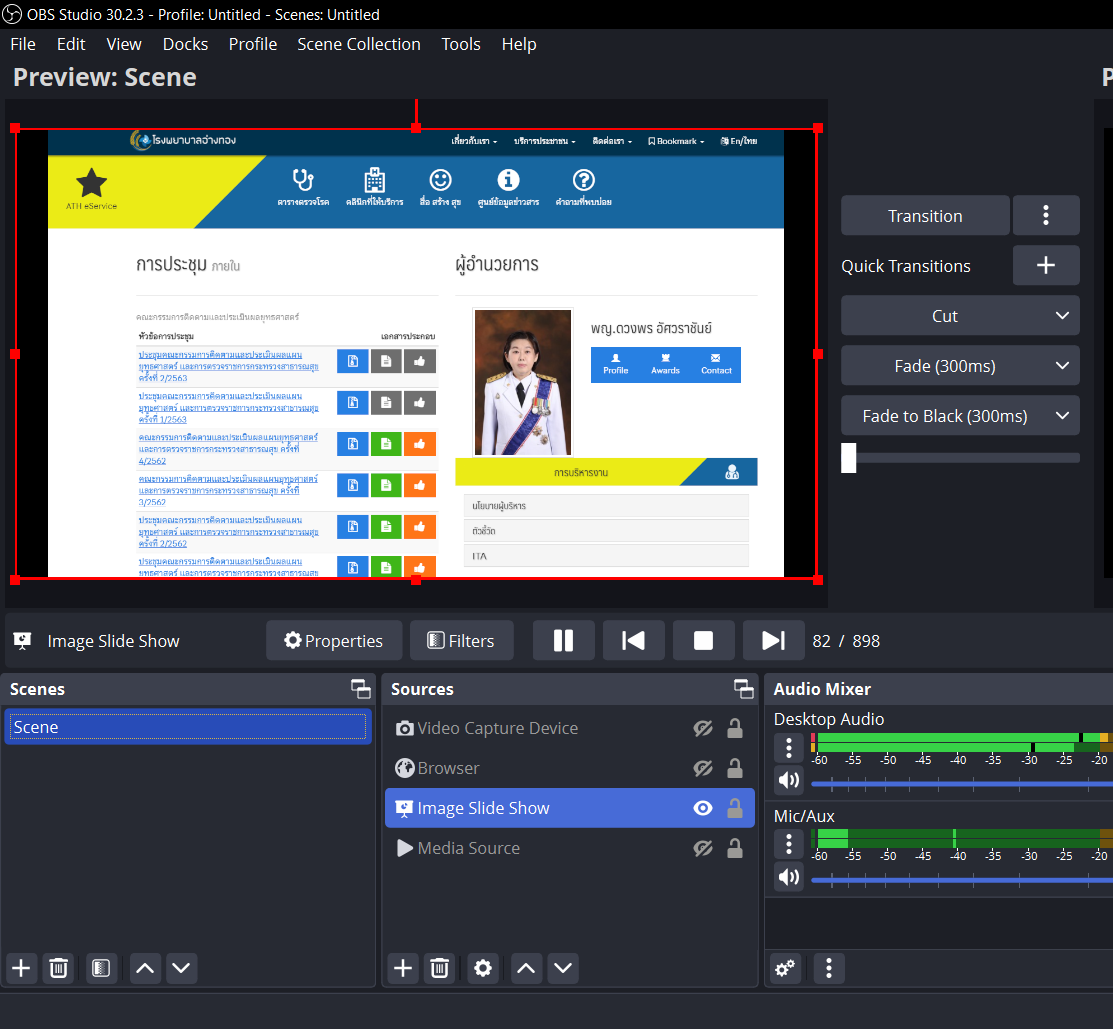Image resolution: width=1113 pixels, height=1029 pixels.
Task: Expand the Fade (300ms) dropdown
Action: click(960, 365)
